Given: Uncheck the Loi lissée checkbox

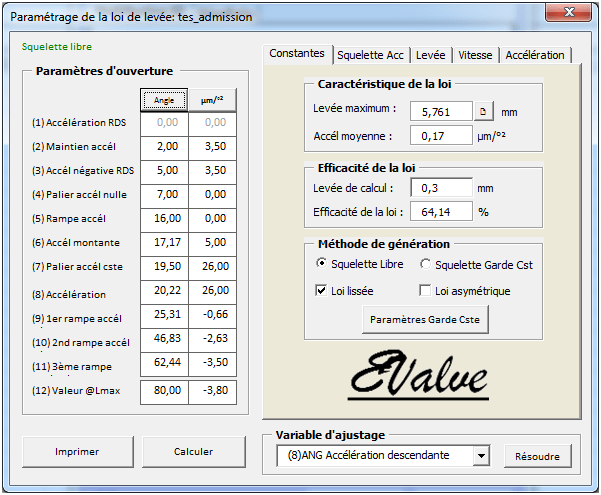Looking at the screenshot, I should (x=321, y=291).
